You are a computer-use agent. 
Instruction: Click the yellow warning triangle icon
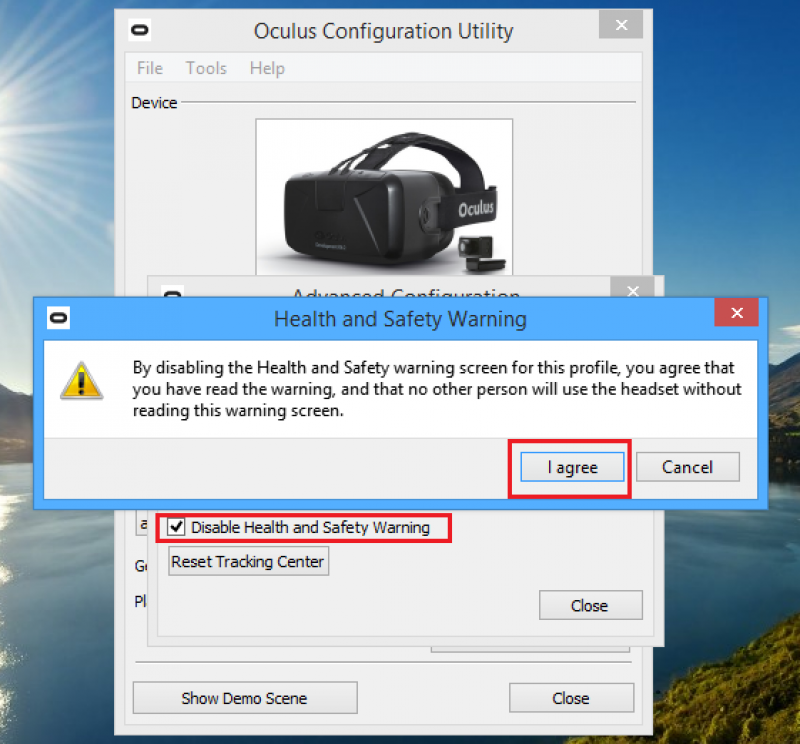[x=82, y=381]
